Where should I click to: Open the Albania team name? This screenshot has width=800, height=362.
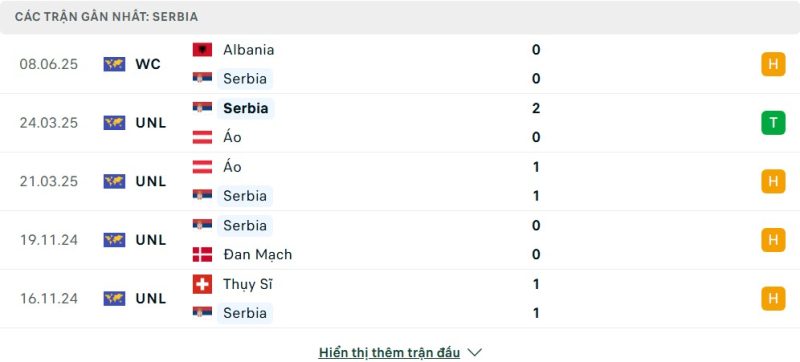click(248, 49)
